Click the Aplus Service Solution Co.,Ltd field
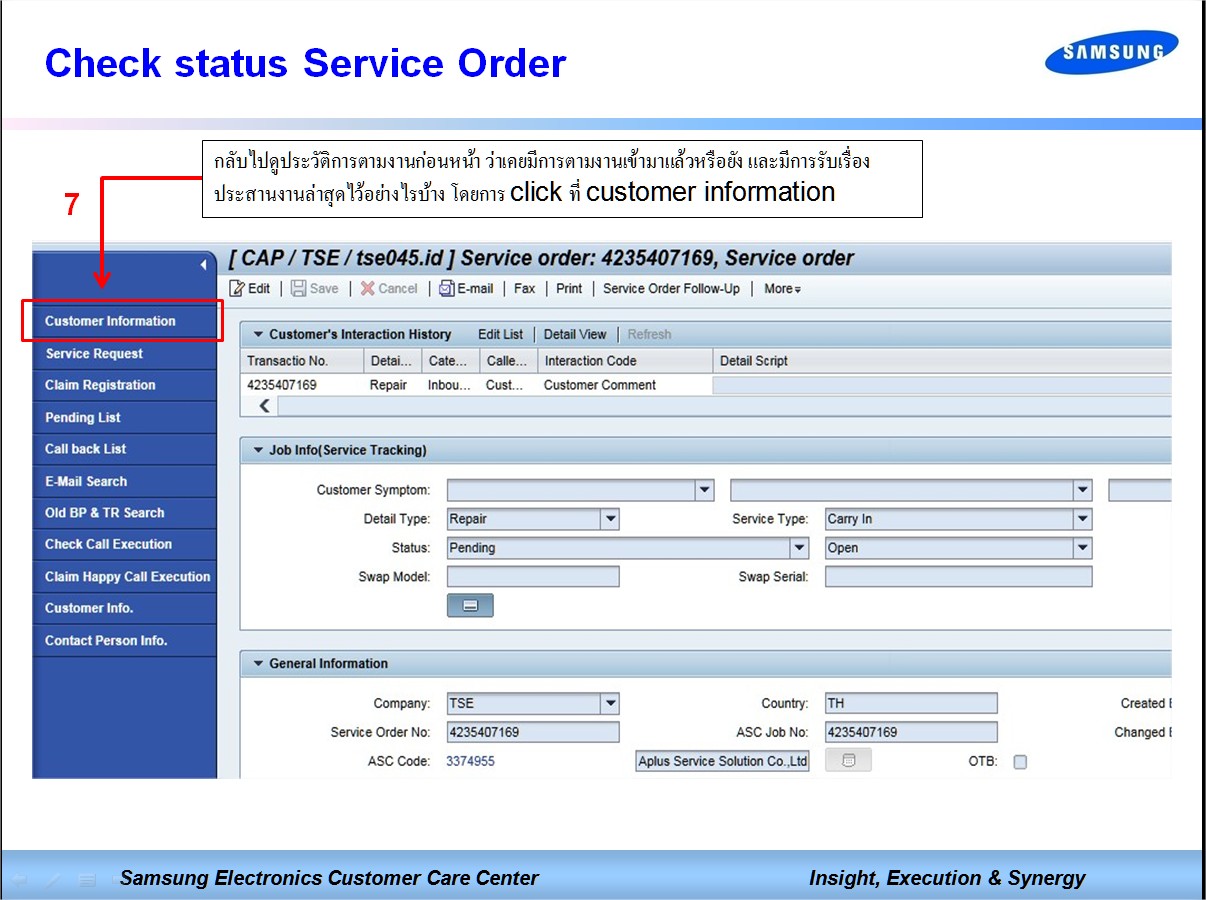1206x900 pixels. (722, 761)
